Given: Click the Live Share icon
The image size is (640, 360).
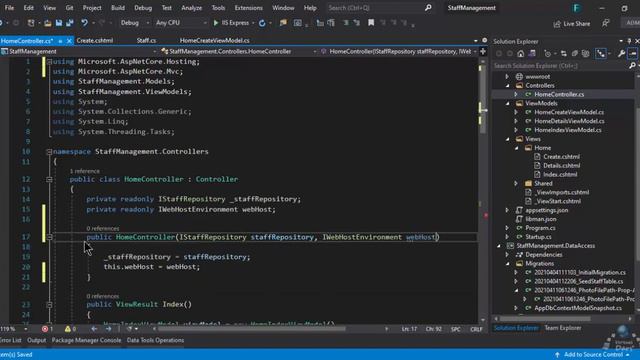Looking at the screenshot, I should 557,24.
